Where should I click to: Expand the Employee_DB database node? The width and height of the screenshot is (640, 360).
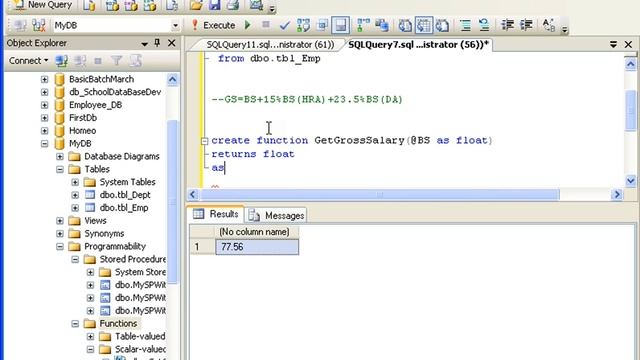click(x=44, y=105)
